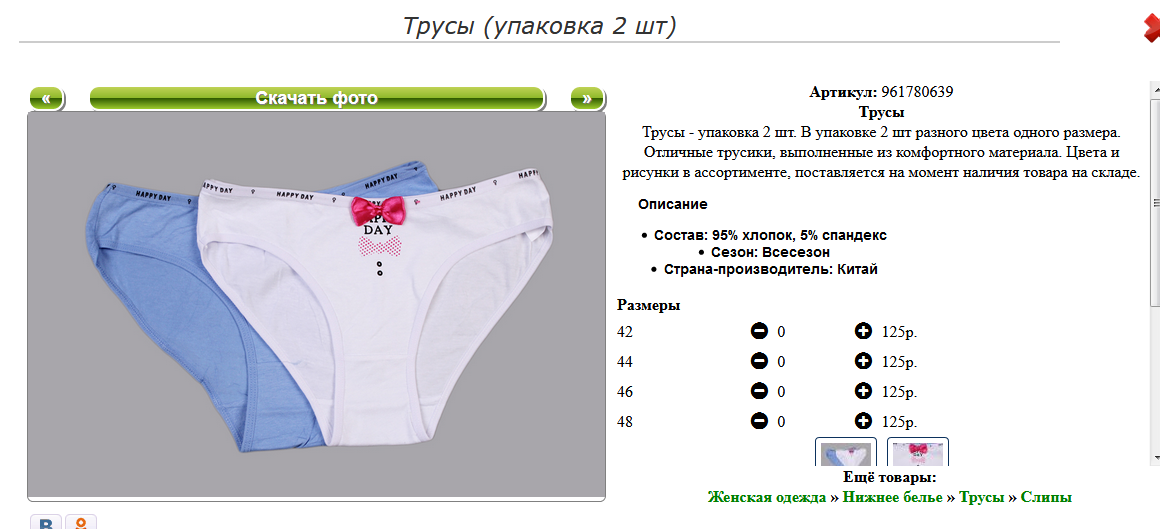Open the Нижнее белье category link
Image resolution: width=1160 pixels, height=529 pixels.
[893, 497]
